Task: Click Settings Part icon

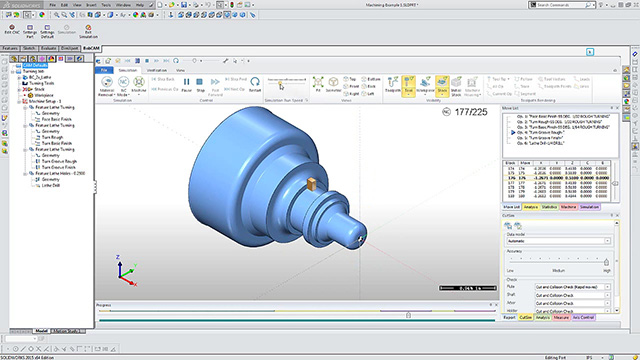Action: coord(30,31)
